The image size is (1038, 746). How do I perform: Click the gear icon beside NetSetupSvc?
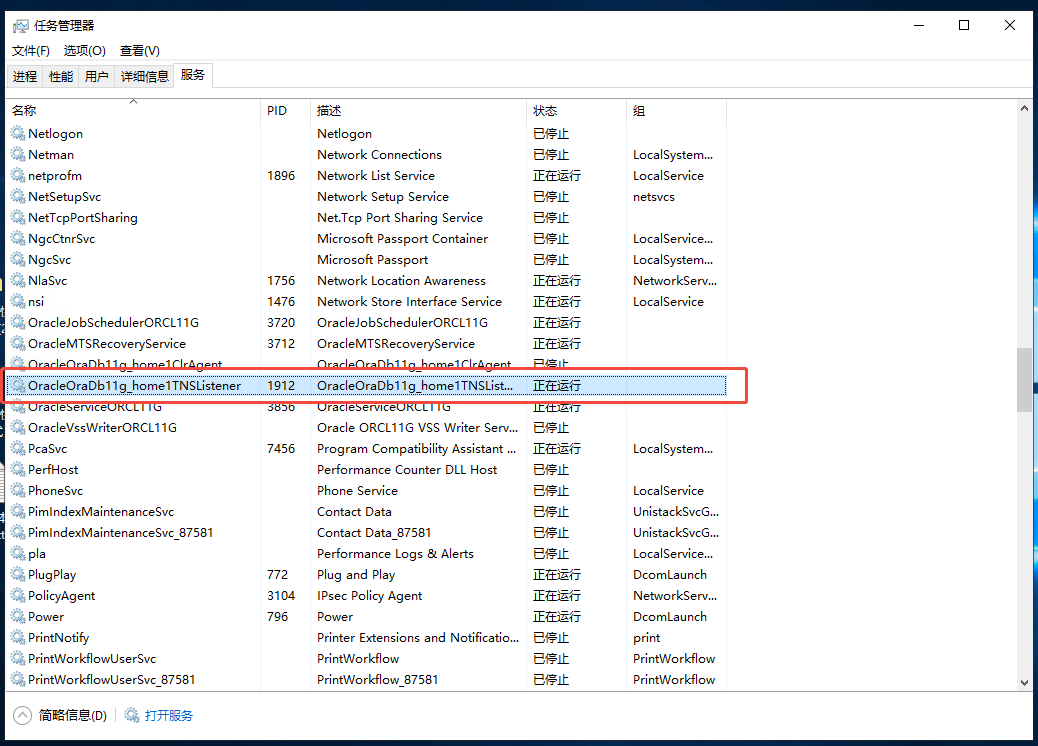pos(18,197)
